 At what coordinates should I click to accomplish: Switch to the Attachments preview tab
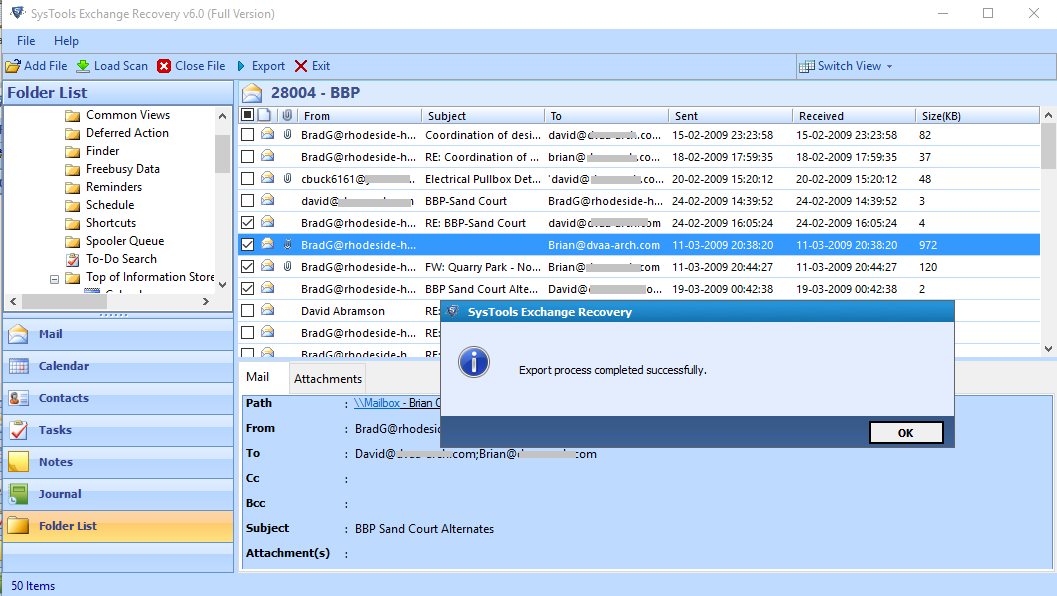(328, 379)
